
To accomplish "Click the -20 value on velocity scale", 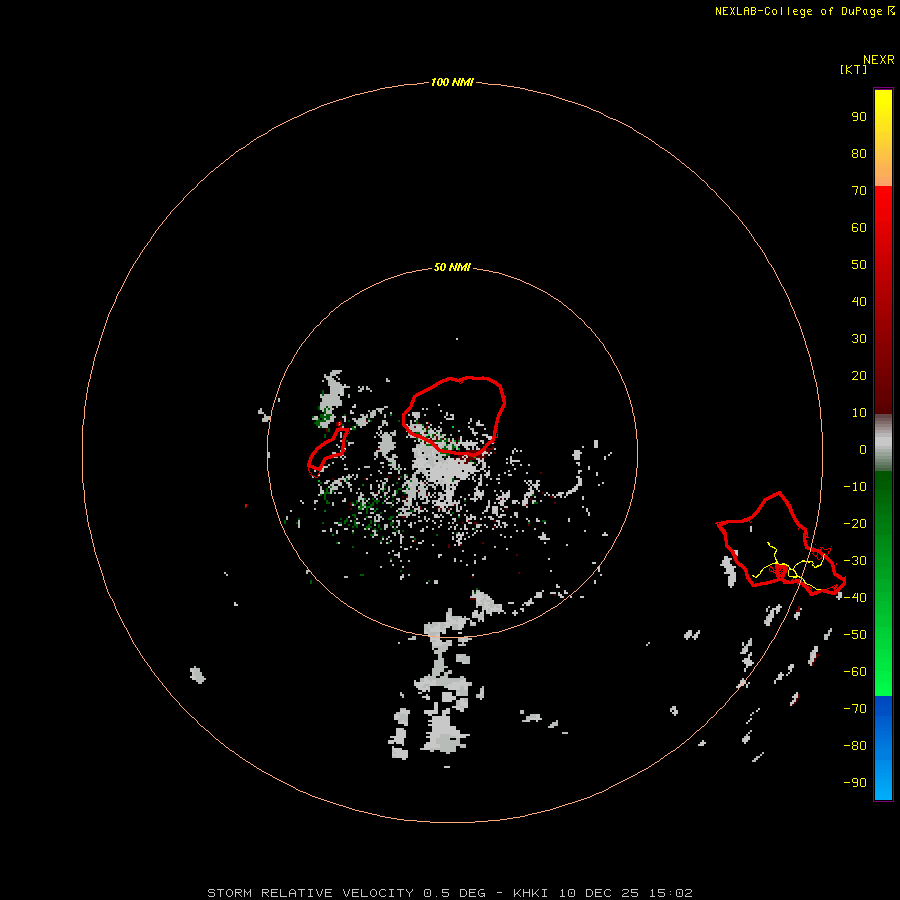I will click(855, 524).
